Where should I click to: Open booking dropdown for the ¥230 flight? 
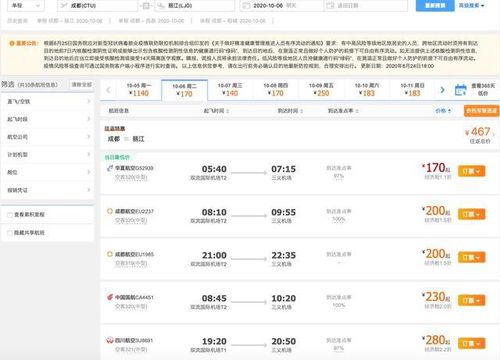click(471, 300)
